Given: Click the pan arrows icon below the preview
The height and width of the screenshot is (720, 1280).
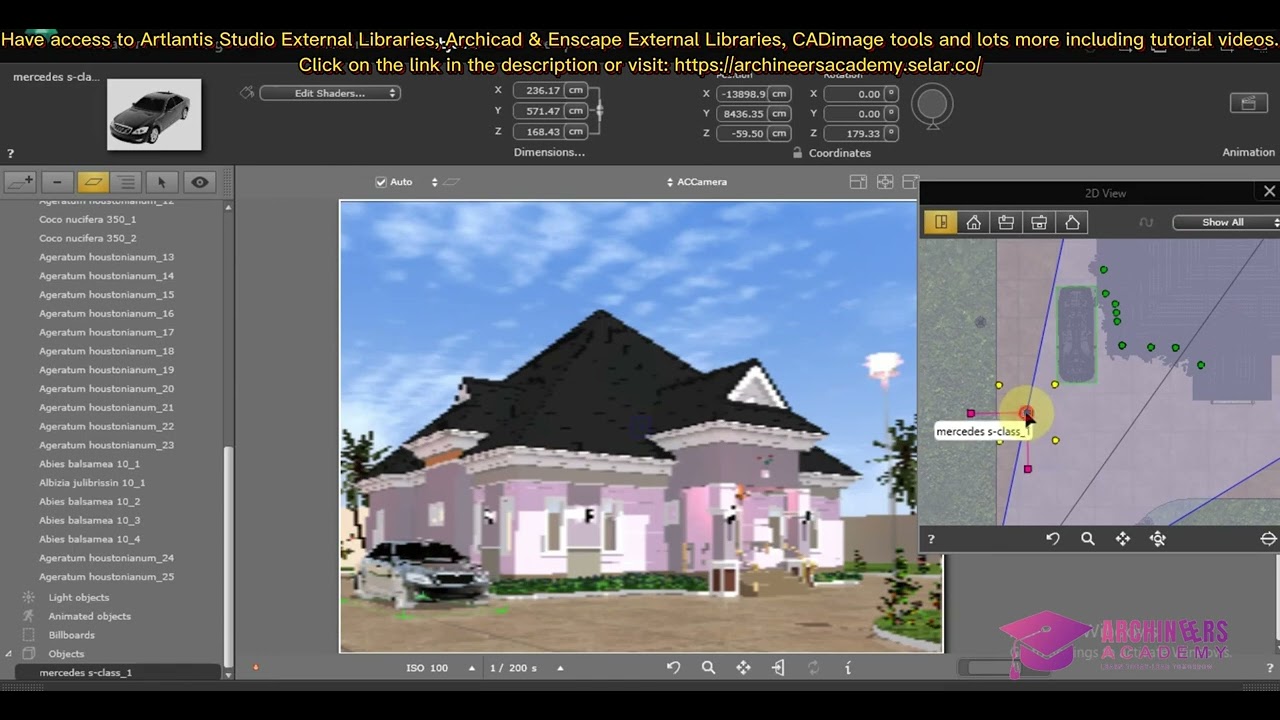Looking at the screenshot, I should pos(744,668).
